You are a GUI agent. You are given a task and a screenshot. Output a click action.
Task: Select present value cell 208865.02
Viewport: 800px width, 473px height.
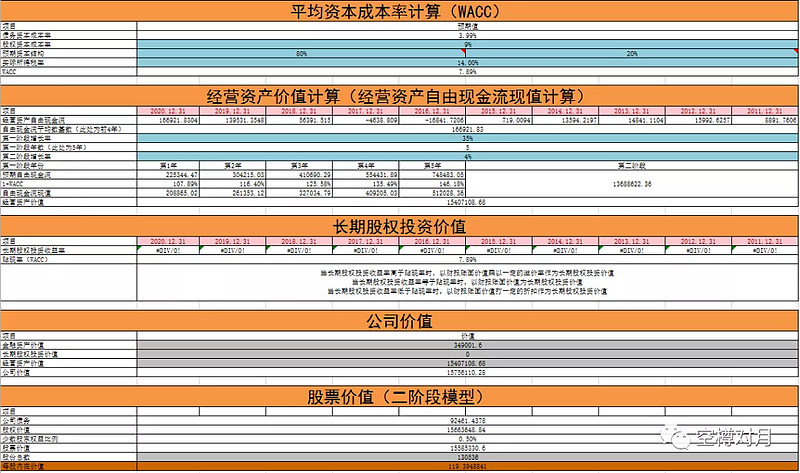(168, 193)
